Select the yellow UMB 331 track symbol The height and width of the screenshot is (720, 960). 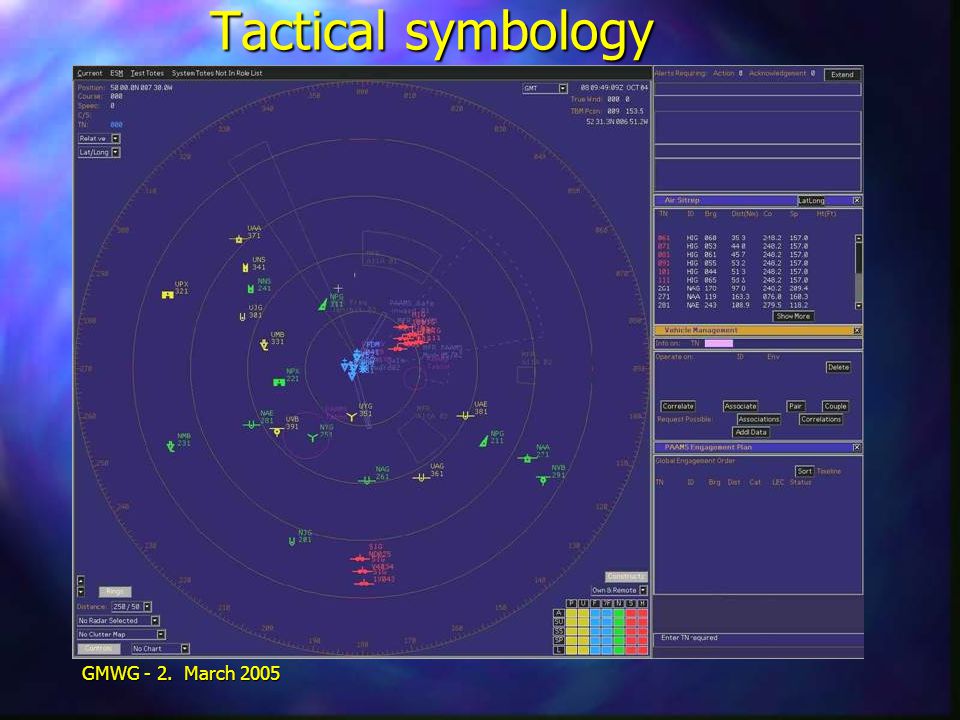click(264, 345)
